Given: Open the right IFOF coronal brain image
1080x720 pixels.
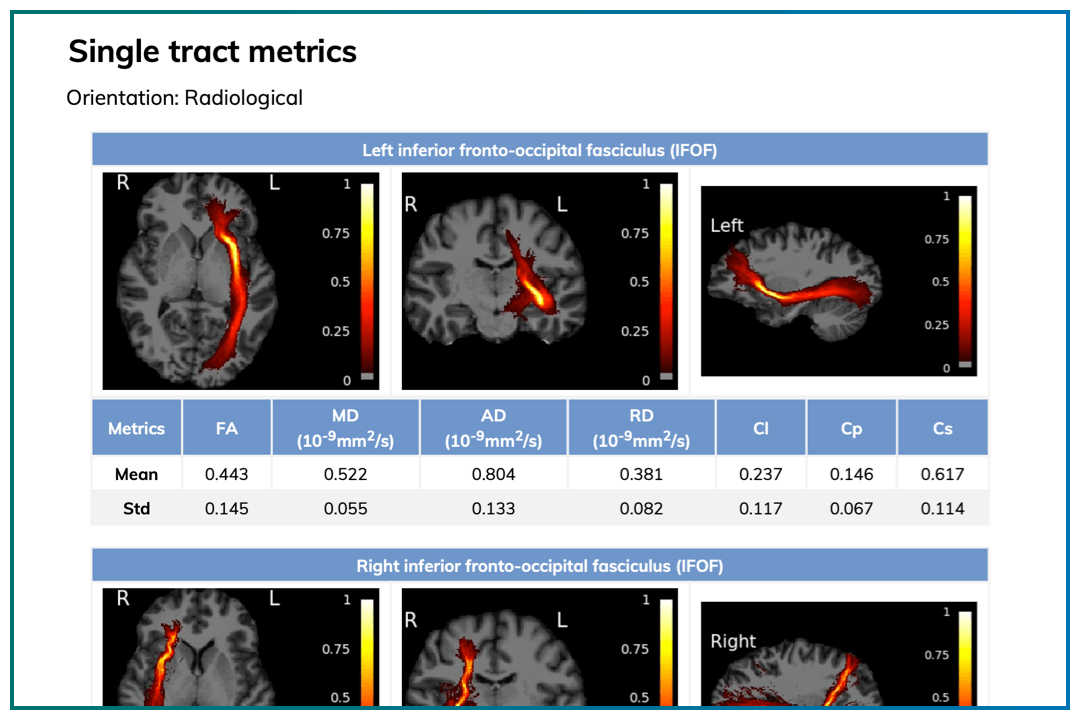Looking at the screenshot, I should [540, 647].
